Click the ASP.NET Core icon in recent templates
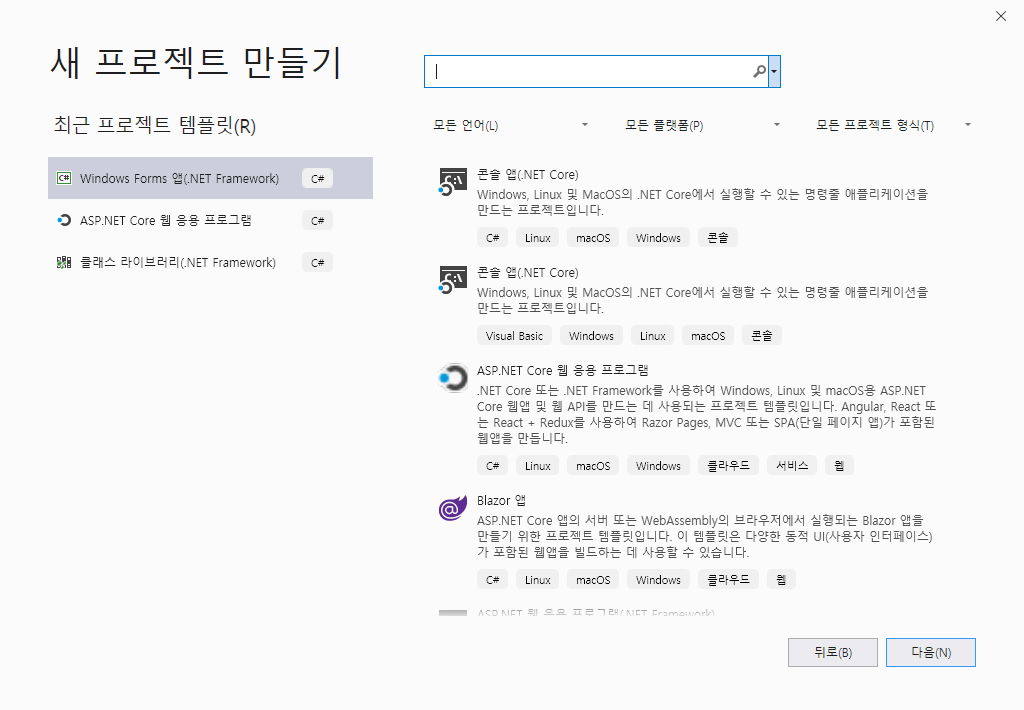The width and height of the screenshot is (1024, 710). (64, 220)
